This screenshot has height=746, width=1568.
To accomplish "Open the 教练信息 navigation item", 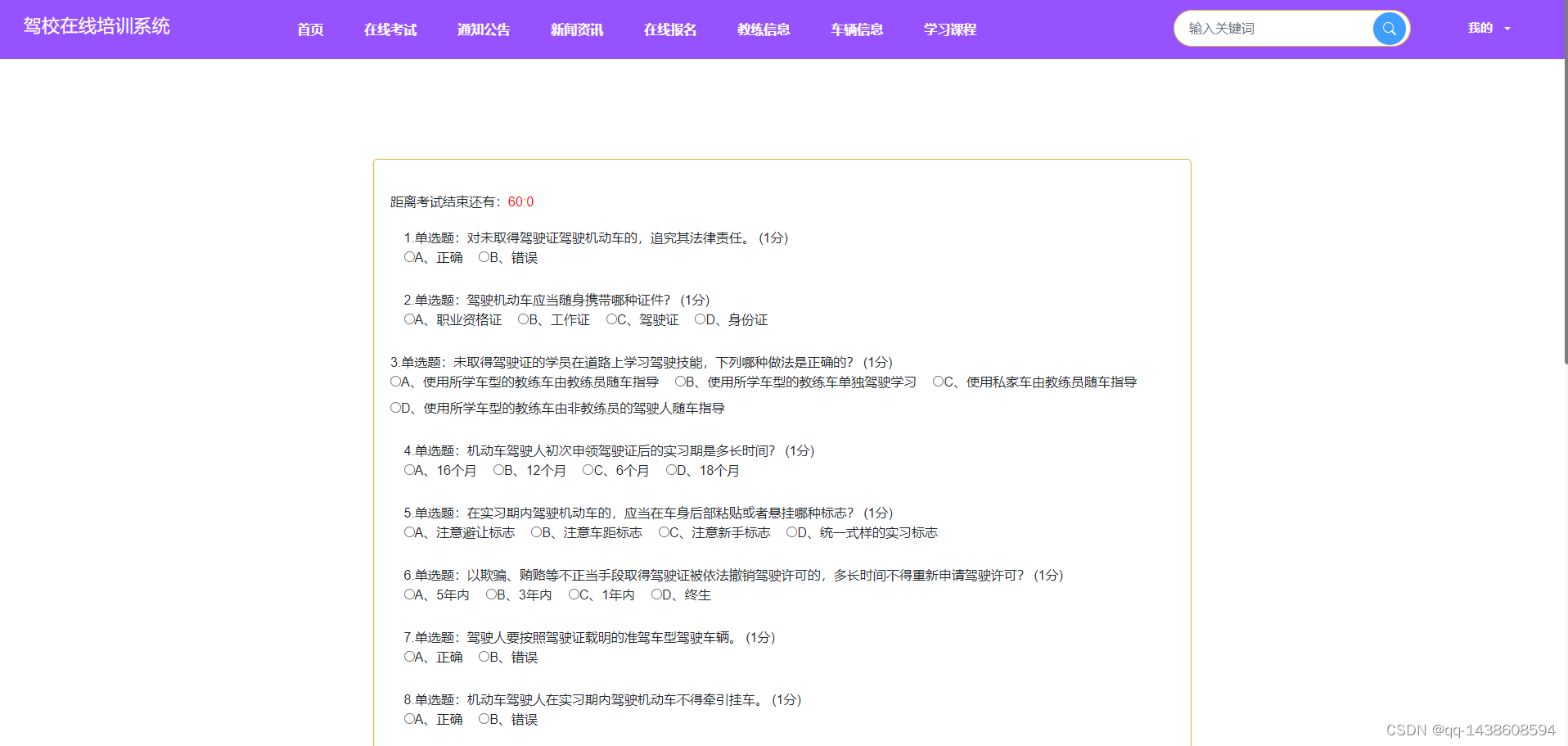I will pos(764,29).
